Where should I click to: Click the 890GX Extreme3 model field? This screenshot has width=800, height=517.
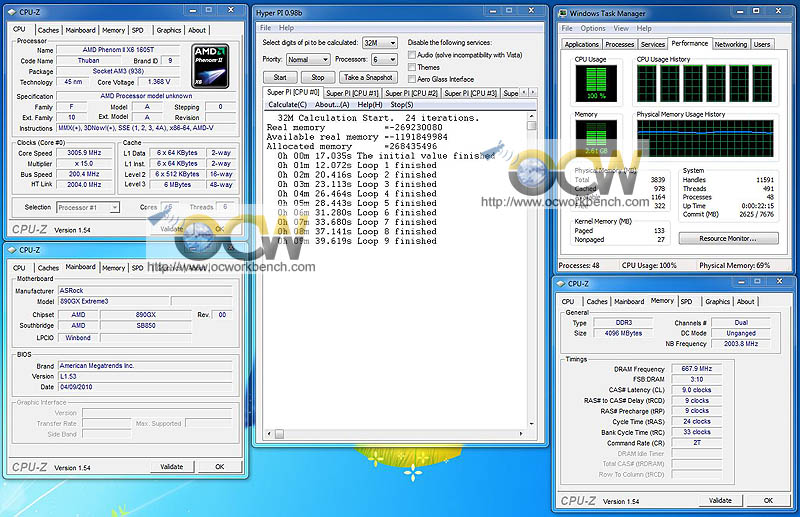113,302
